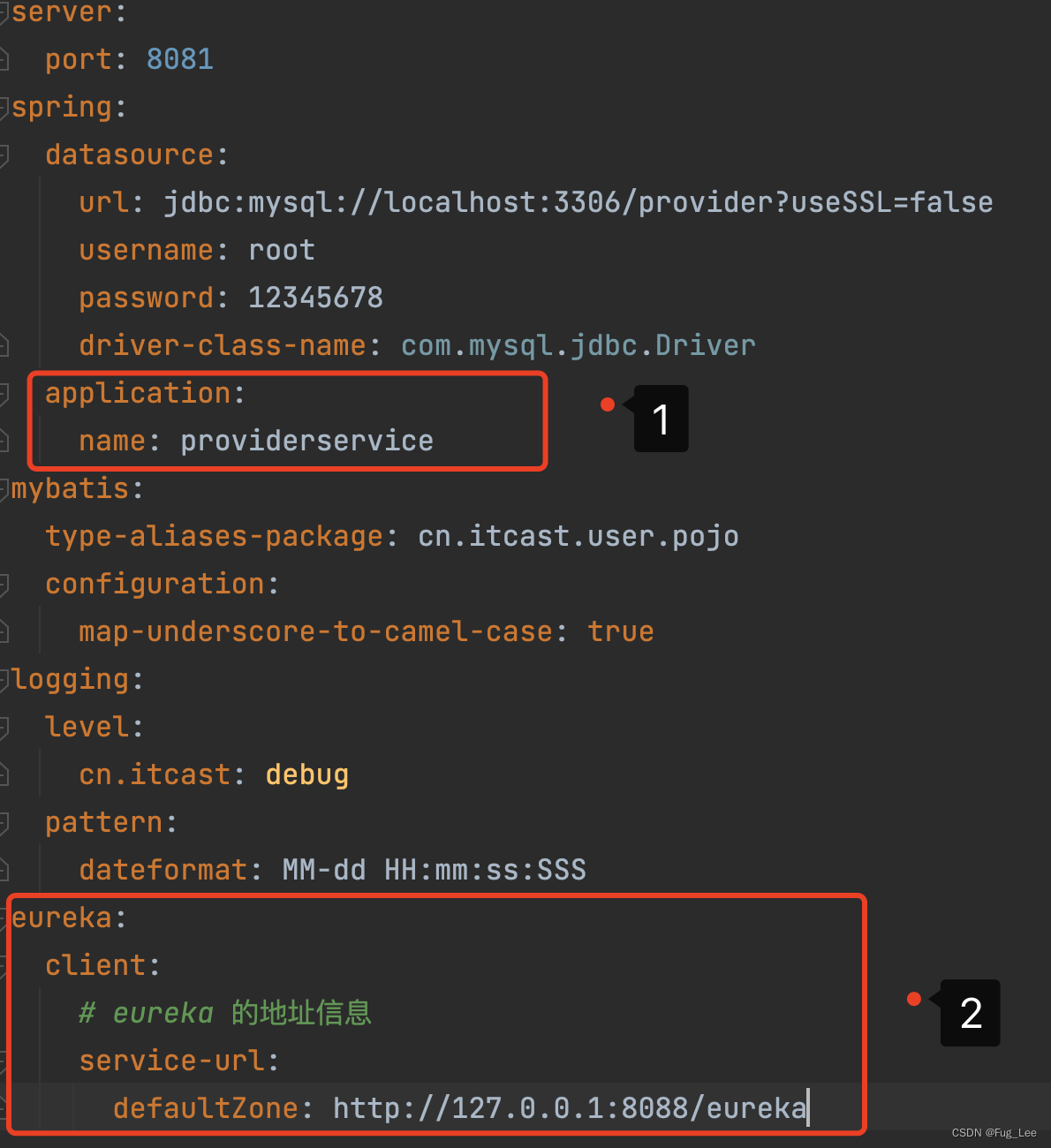Fold the mybatis configuration section
The height and width of the screenshot is (1148, 1051).
[4, 585]
